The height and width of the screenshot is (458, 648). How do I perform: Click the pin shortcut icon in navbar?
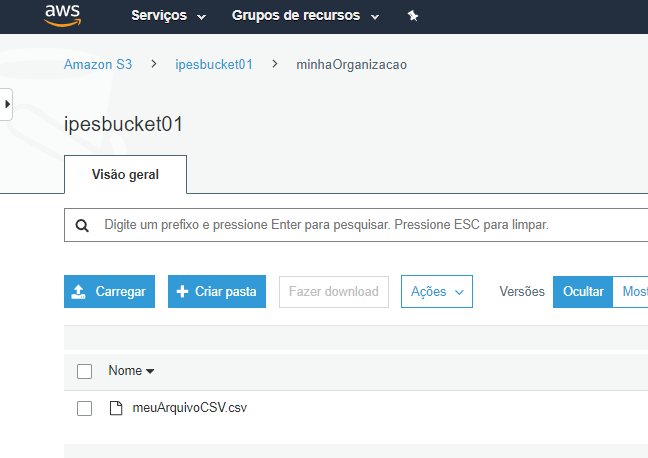(413, 17)
